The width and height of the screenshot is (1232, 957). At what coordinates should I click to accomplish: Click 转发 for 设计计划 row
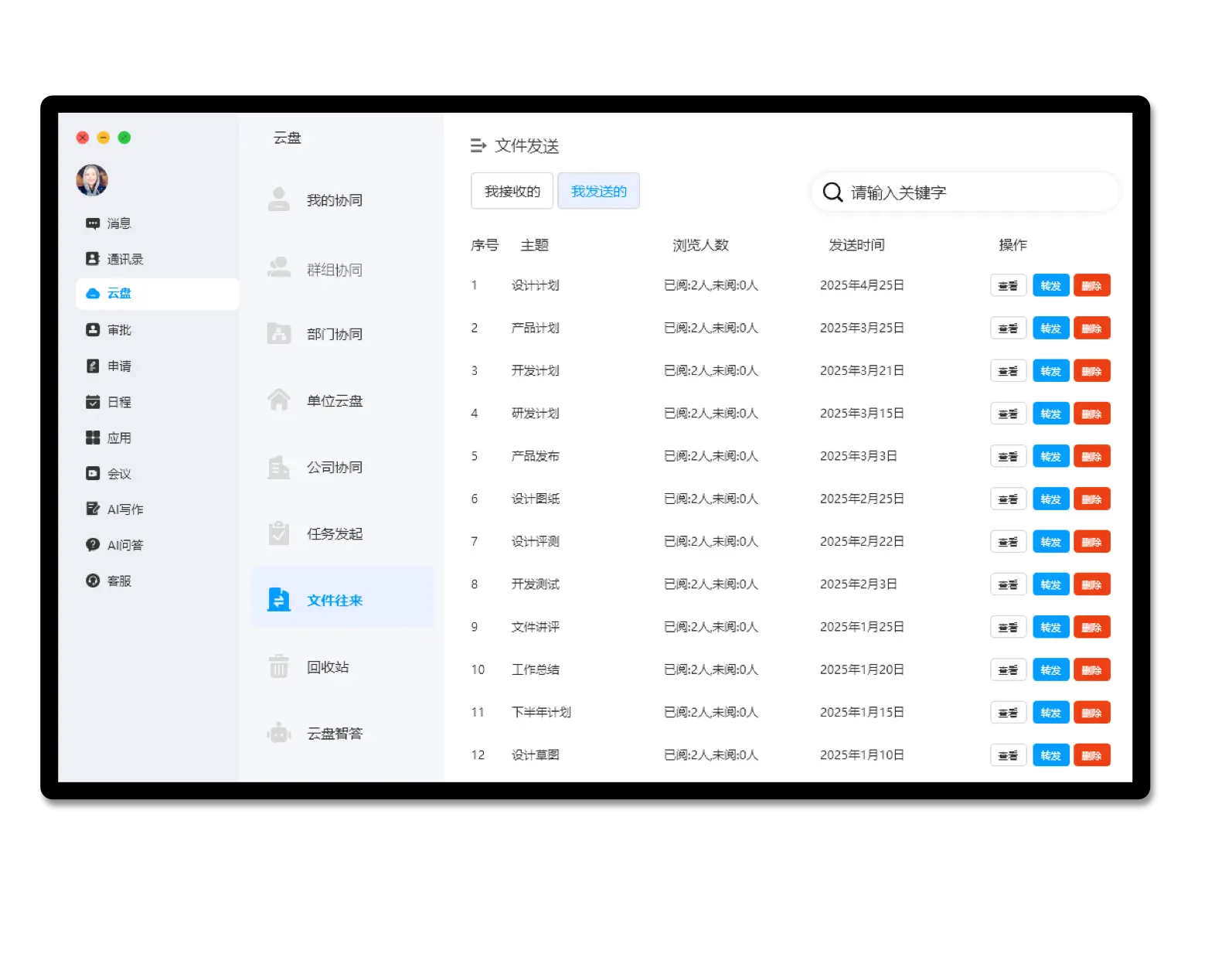pyautogui.click(x=1050, y=286)
